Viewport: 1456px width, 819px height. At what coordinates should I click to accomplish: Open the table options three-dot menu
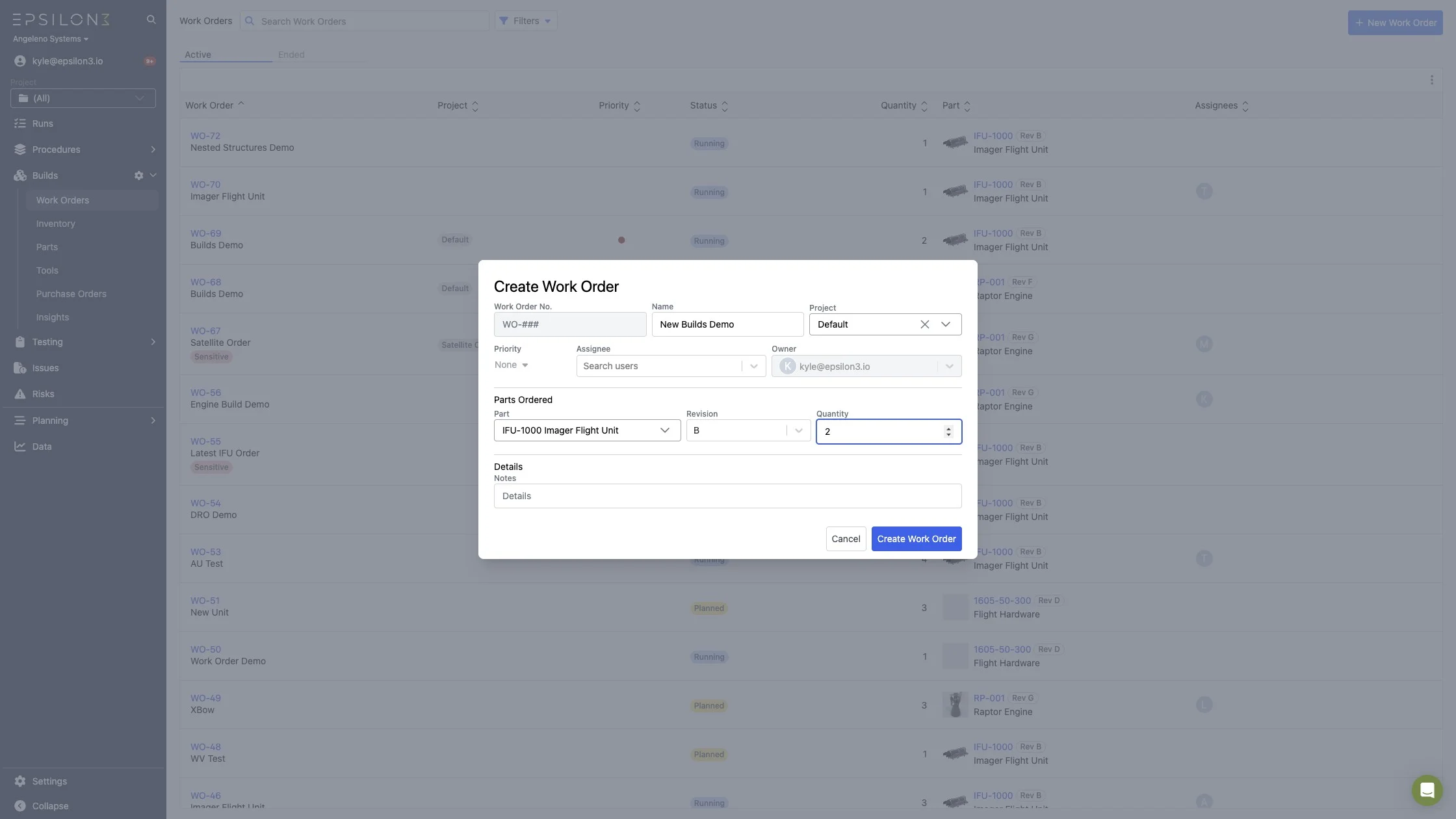click(x=1431, y=80)
